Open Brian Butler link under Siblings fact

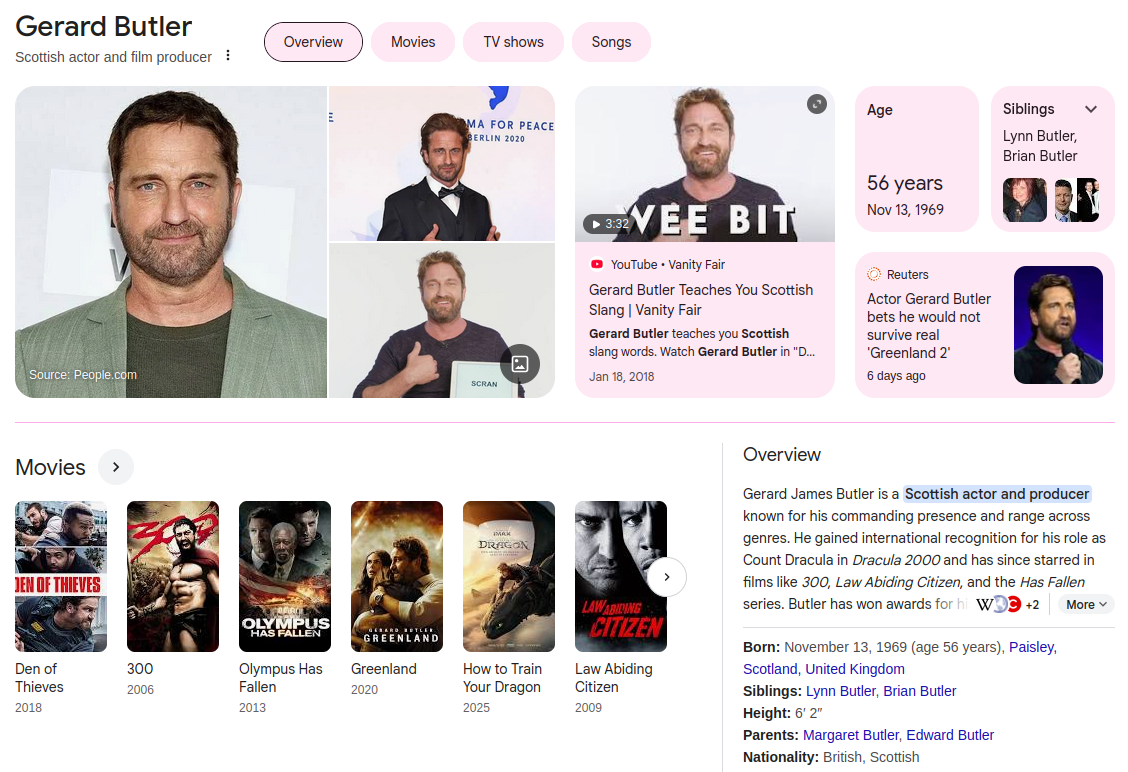pyautogui.click(x=919, y=691)
